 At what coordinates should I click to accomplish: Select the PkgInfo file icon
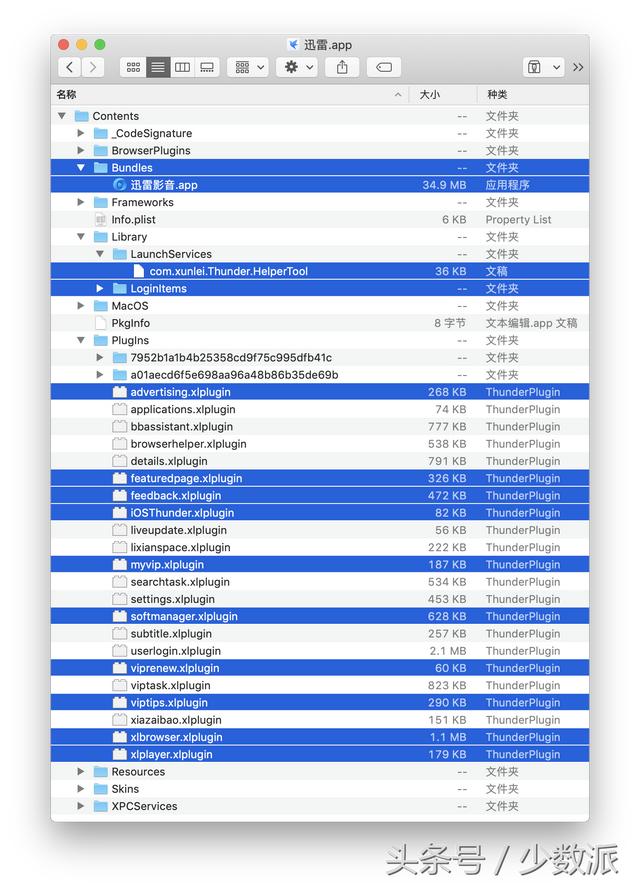pyautogui.click(x=100, y=323)
